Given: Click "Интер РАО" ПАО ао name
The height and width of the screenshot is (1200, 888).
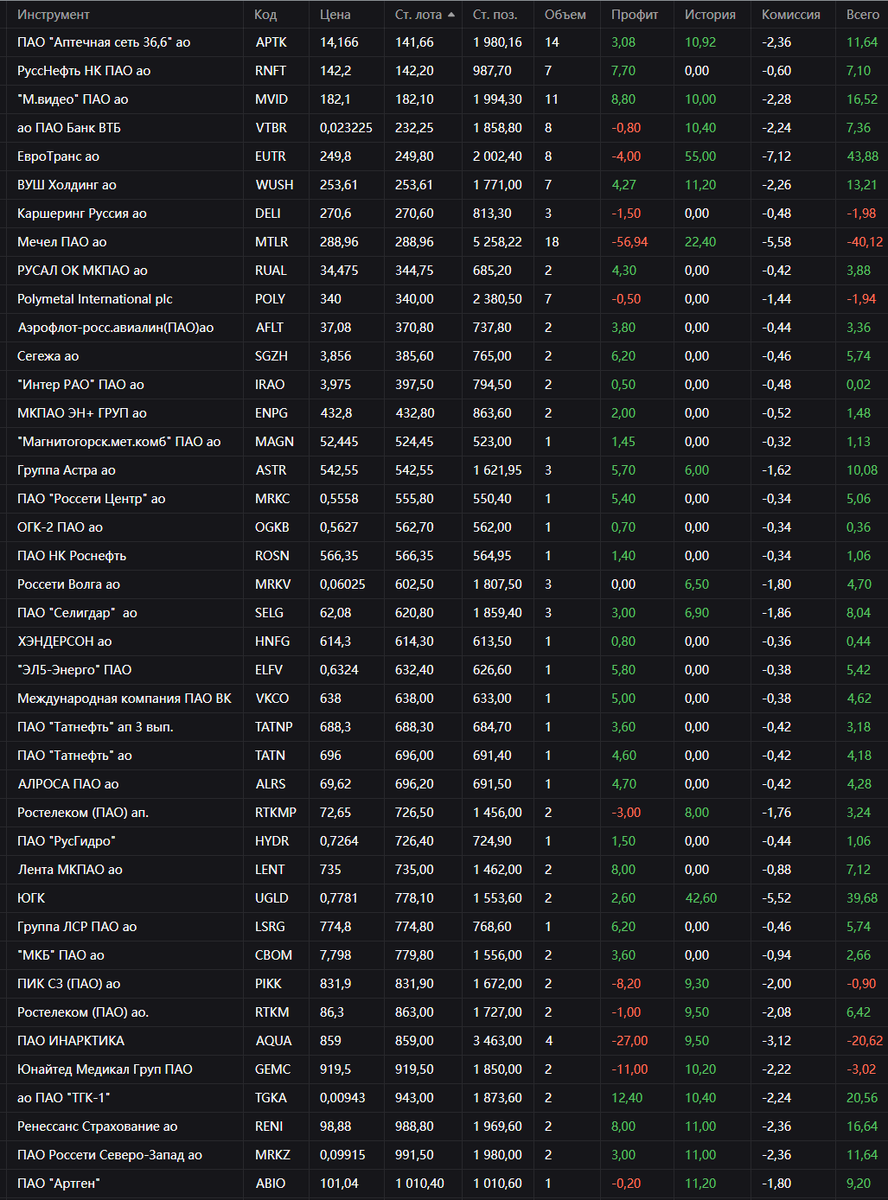Looking at the screenshot, I should tap(80, 385).
